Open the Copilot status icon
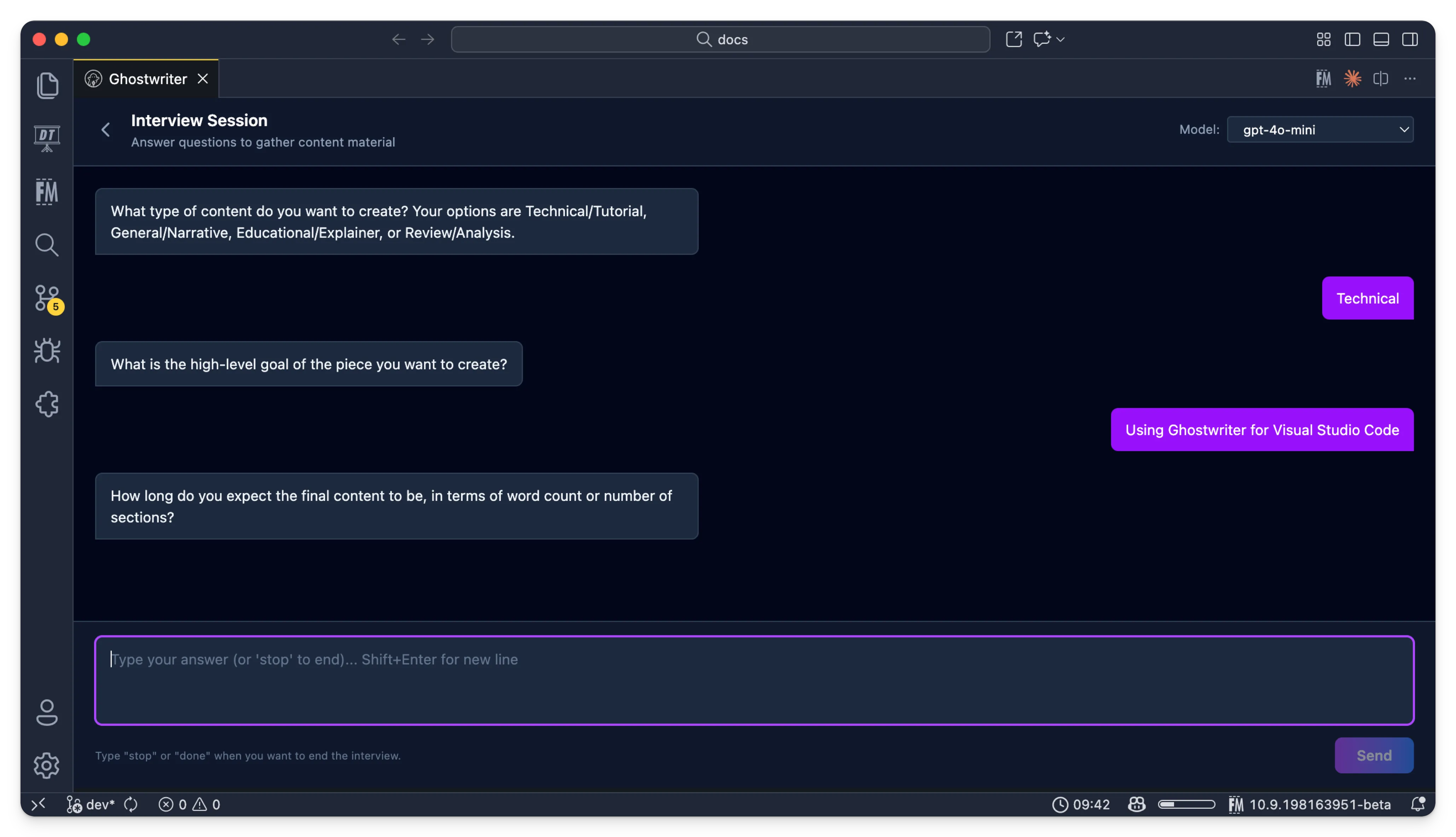 tap(1137, 804)
